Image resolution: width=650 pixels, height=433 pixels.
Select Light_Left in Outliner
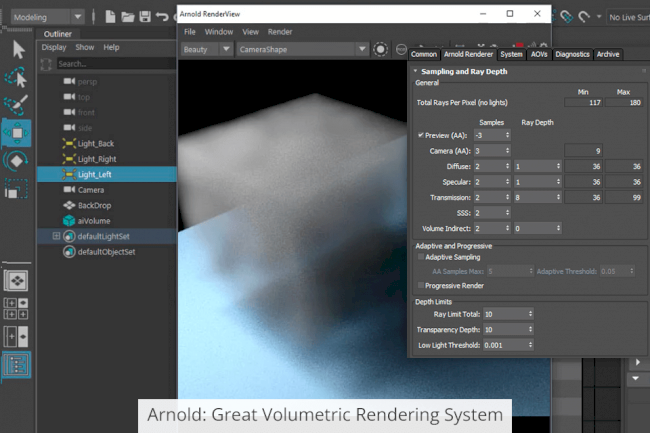107,174
